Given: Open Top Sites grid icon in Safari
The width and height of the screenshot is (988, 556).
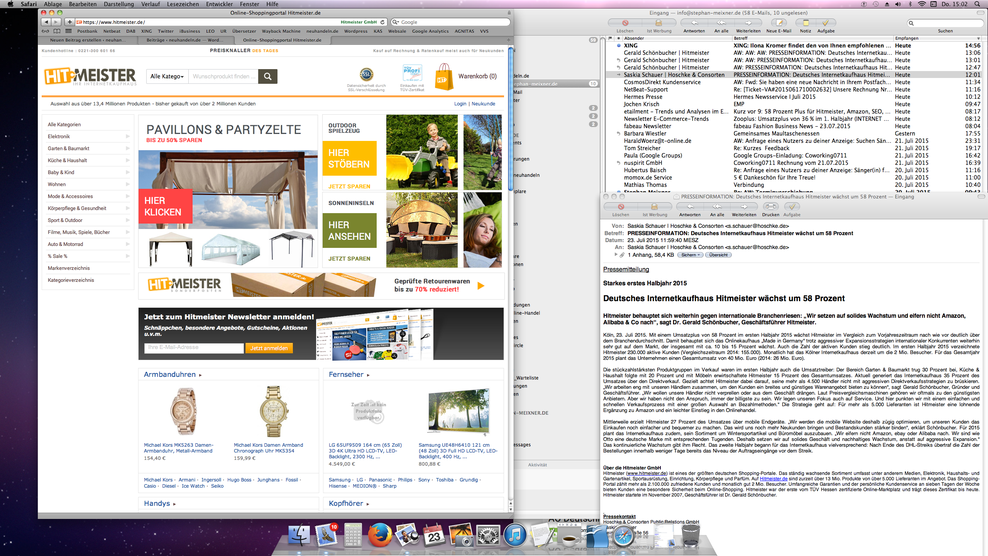Looking at the screenshot, I should point(68,31).
